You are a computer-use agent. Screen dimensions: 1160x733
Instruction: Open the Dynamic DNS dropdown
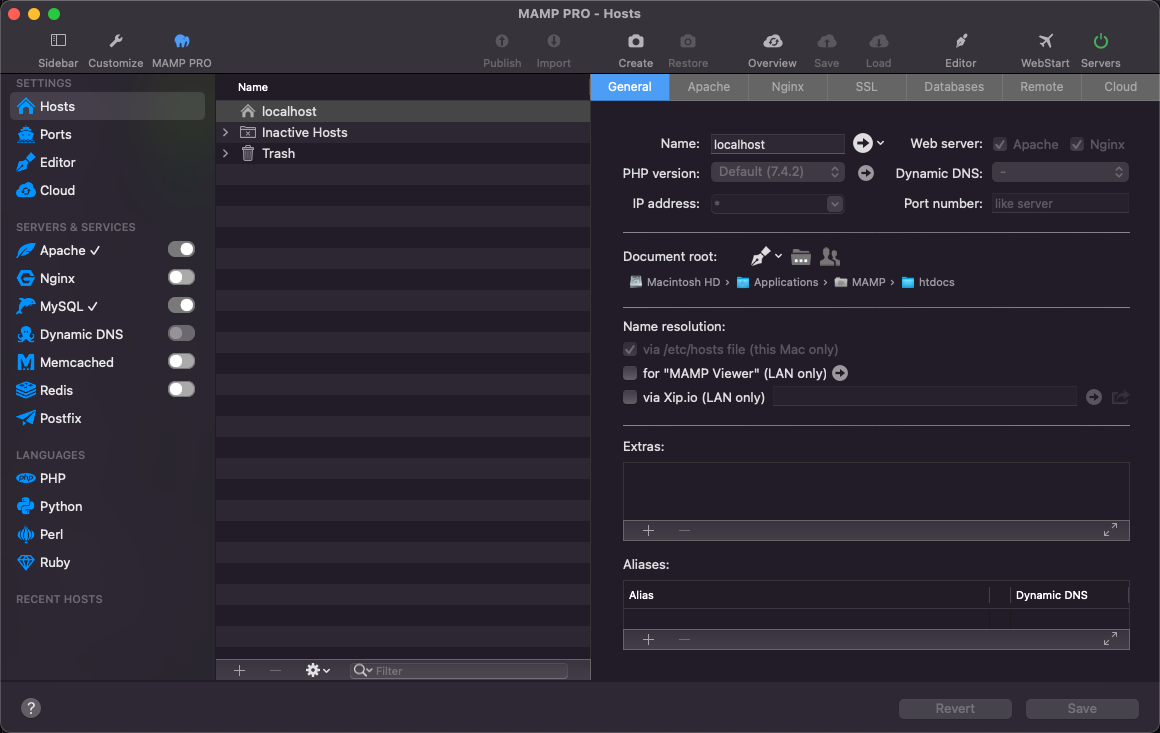point(1060,172)
